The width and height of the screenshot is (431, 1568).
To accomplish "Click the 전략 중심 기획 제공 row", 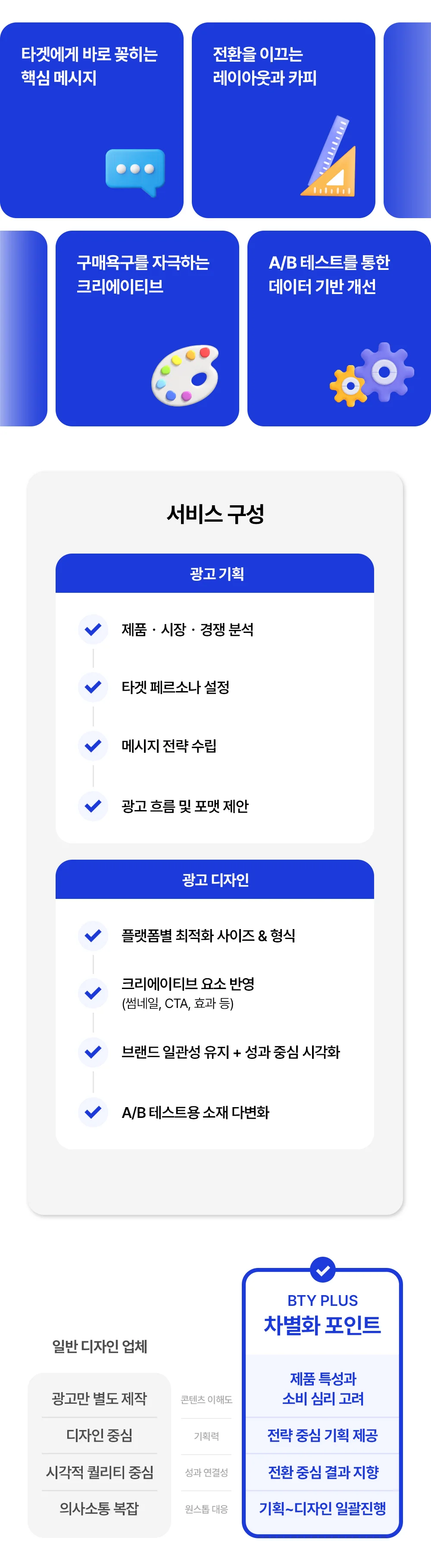I will click(323, 1435).
